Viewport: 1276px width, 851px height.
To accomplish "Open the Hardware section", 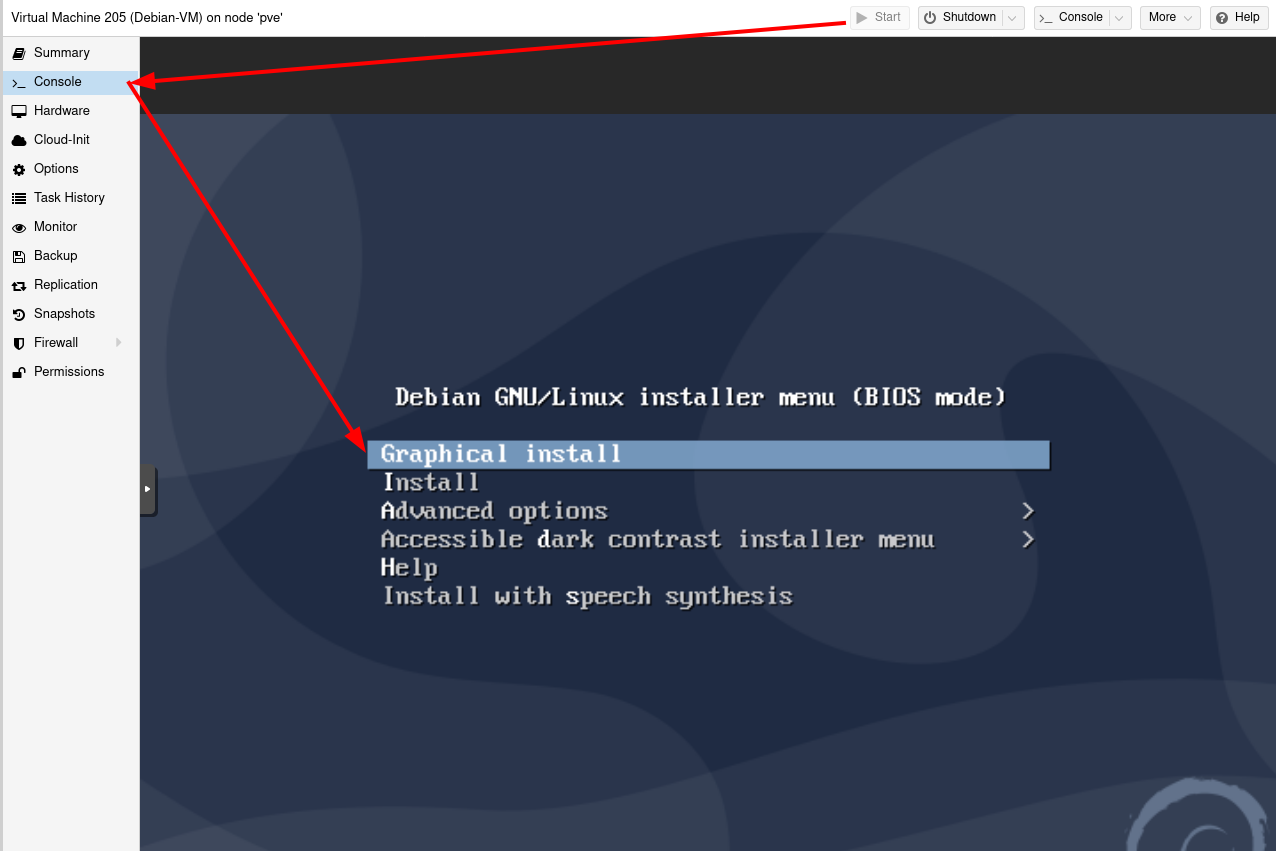I will pyautogui.click(x=71, y=111).
